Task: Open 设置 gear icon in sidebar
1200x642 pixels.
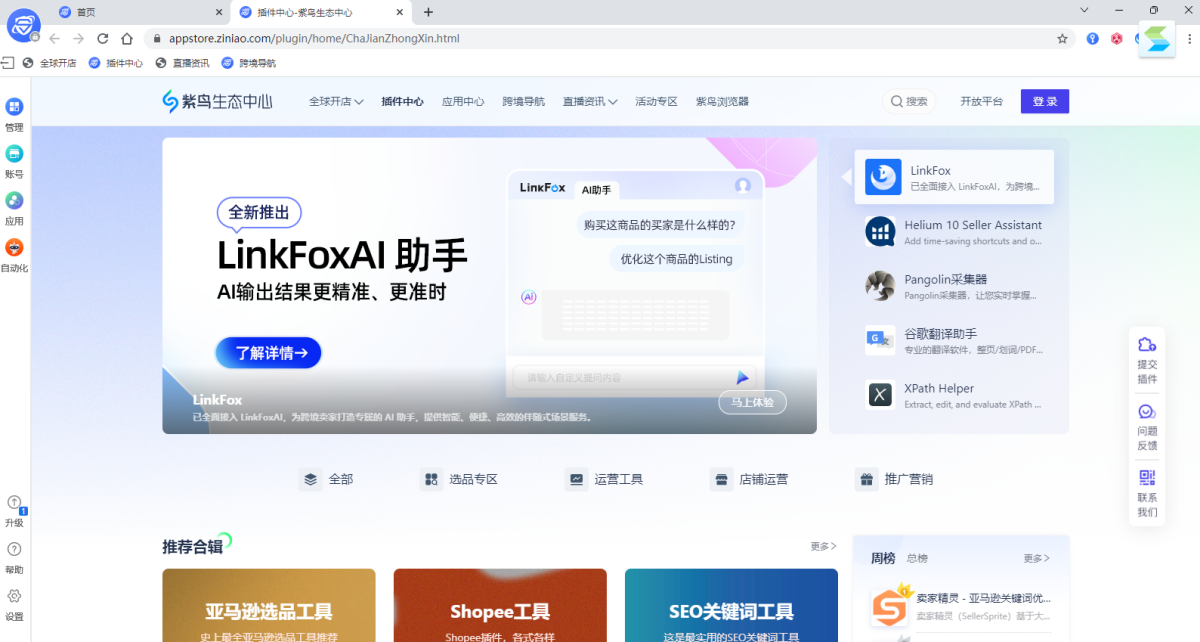Action: tap(14, 596)
